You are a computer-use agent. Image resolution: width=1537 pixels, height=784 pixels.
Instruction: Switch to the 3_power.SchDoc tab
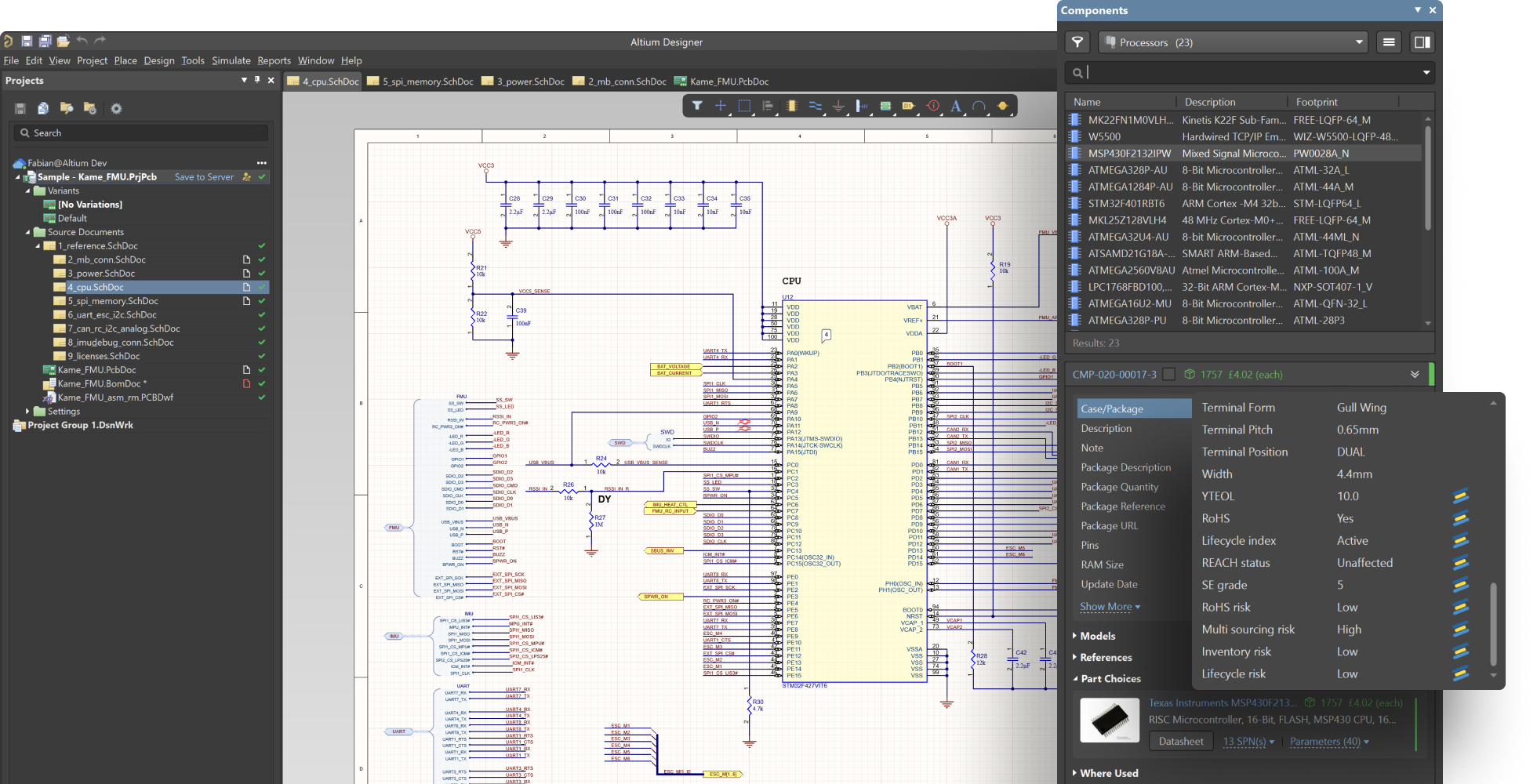coord(522,82)
